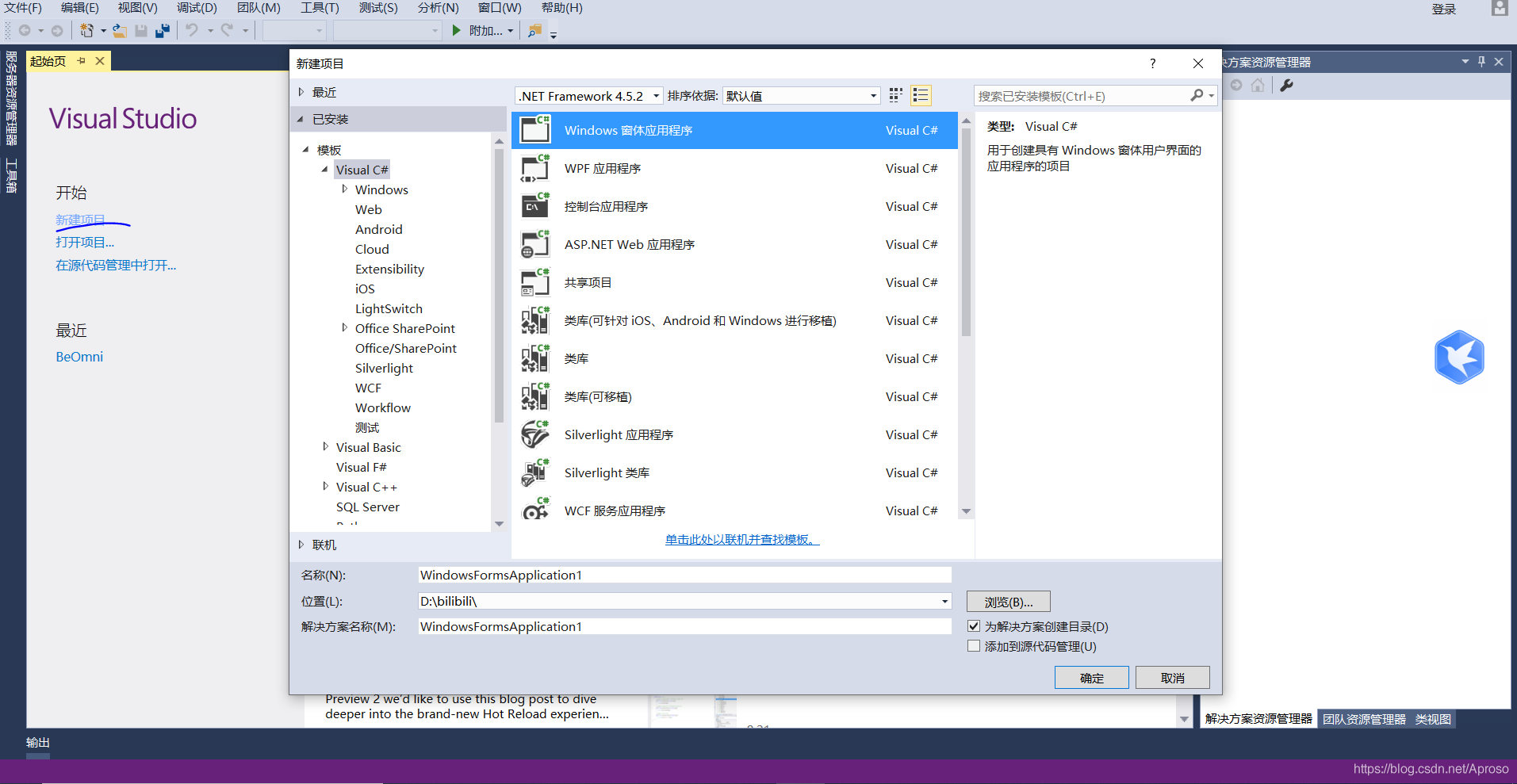Click the 共享项目 template icon

[x=535, y=282]
